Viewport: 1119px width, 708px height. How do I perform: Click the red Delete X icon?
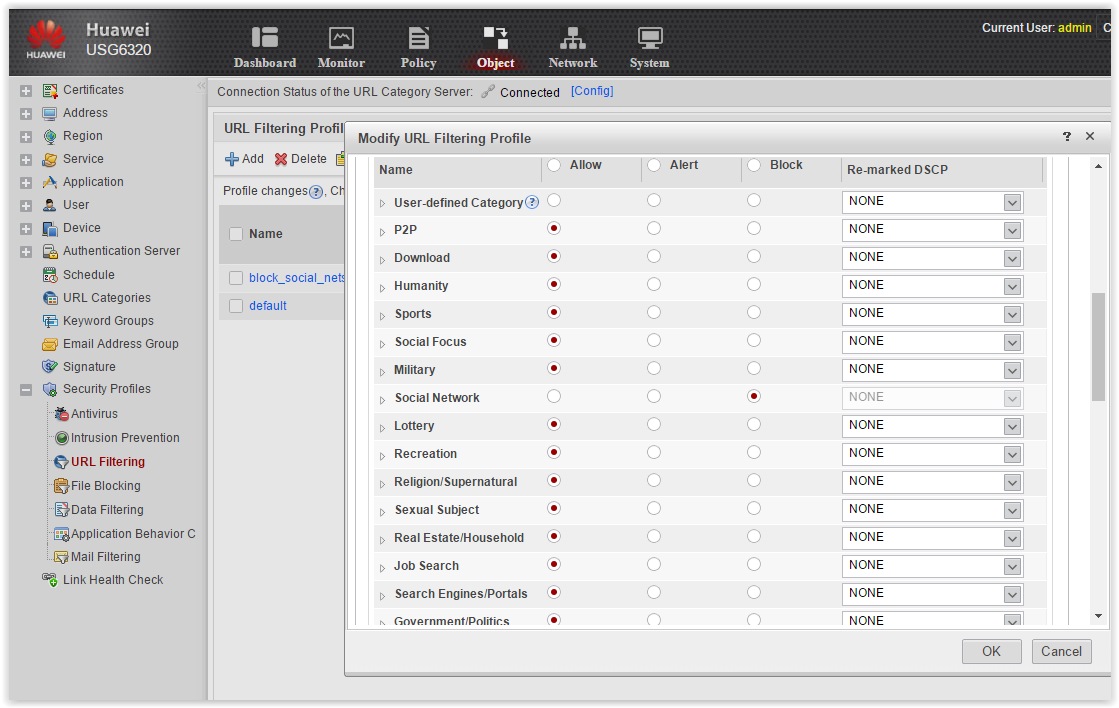click(x=281, y=159)
